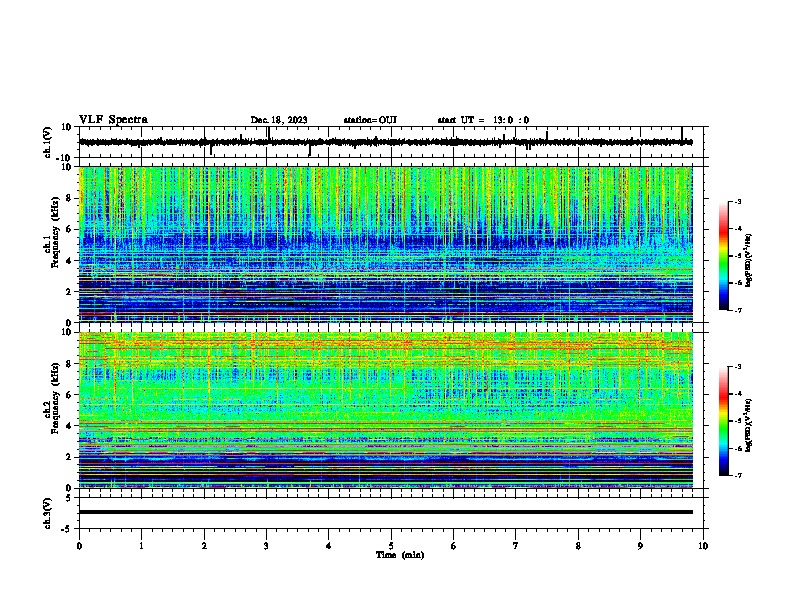Click the "4" time axis tick label
Image resolution: width=792 pixels, height=612 pixels.
(329, 546)
